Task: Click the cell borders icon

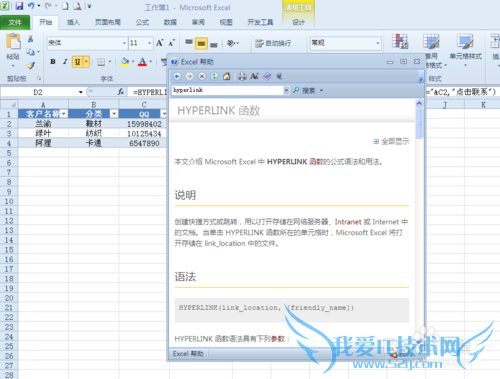Action: 101,62
